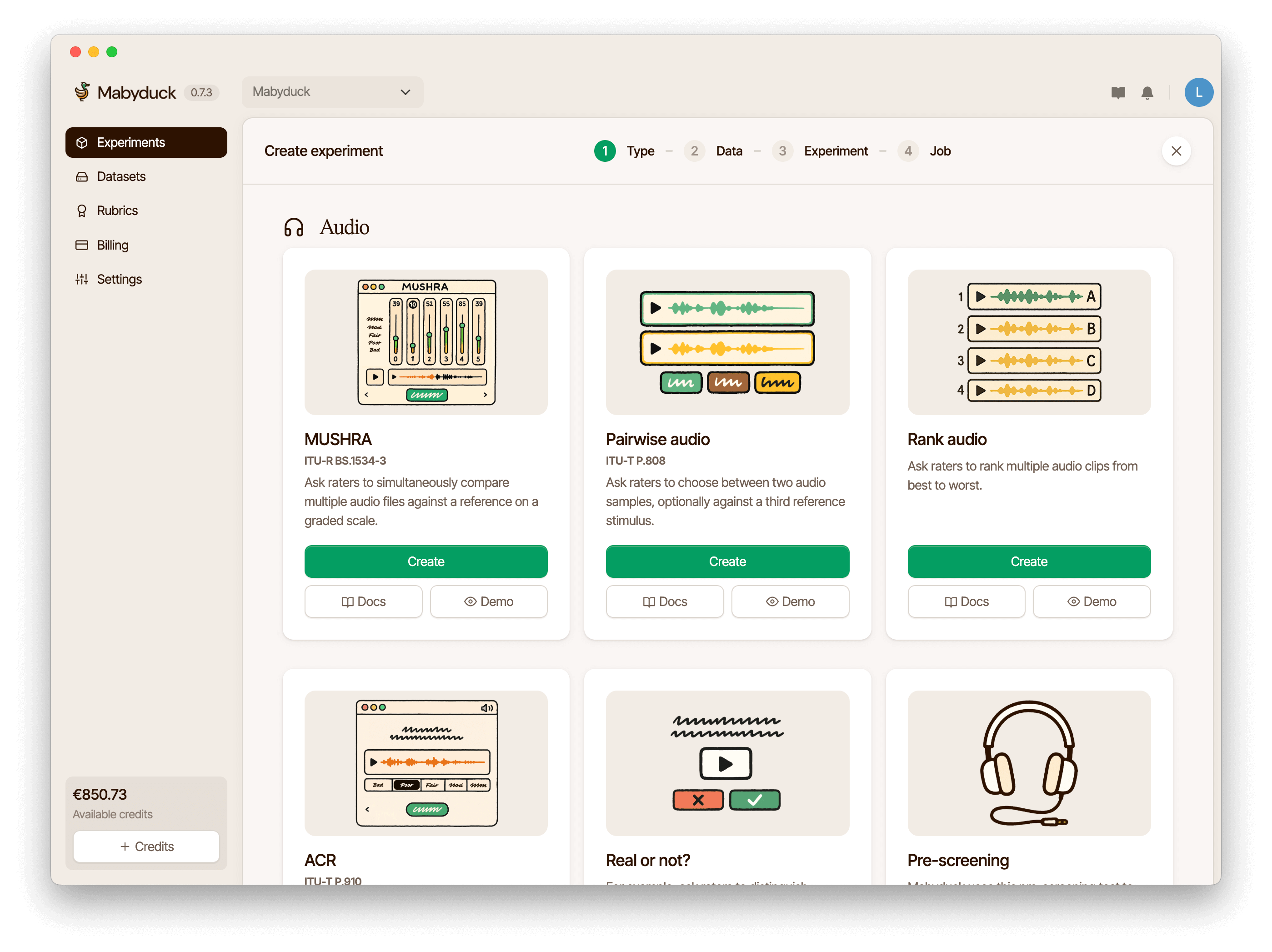This screenshot has width=1272, height=952.
Task: Add Credits to your balance
Action: coord(146,846)
